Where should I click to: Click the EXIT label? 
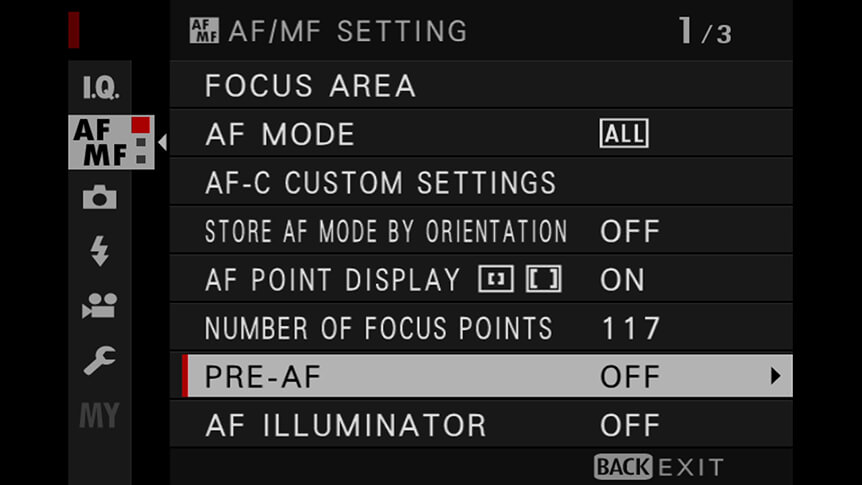[x=691, y=468]
